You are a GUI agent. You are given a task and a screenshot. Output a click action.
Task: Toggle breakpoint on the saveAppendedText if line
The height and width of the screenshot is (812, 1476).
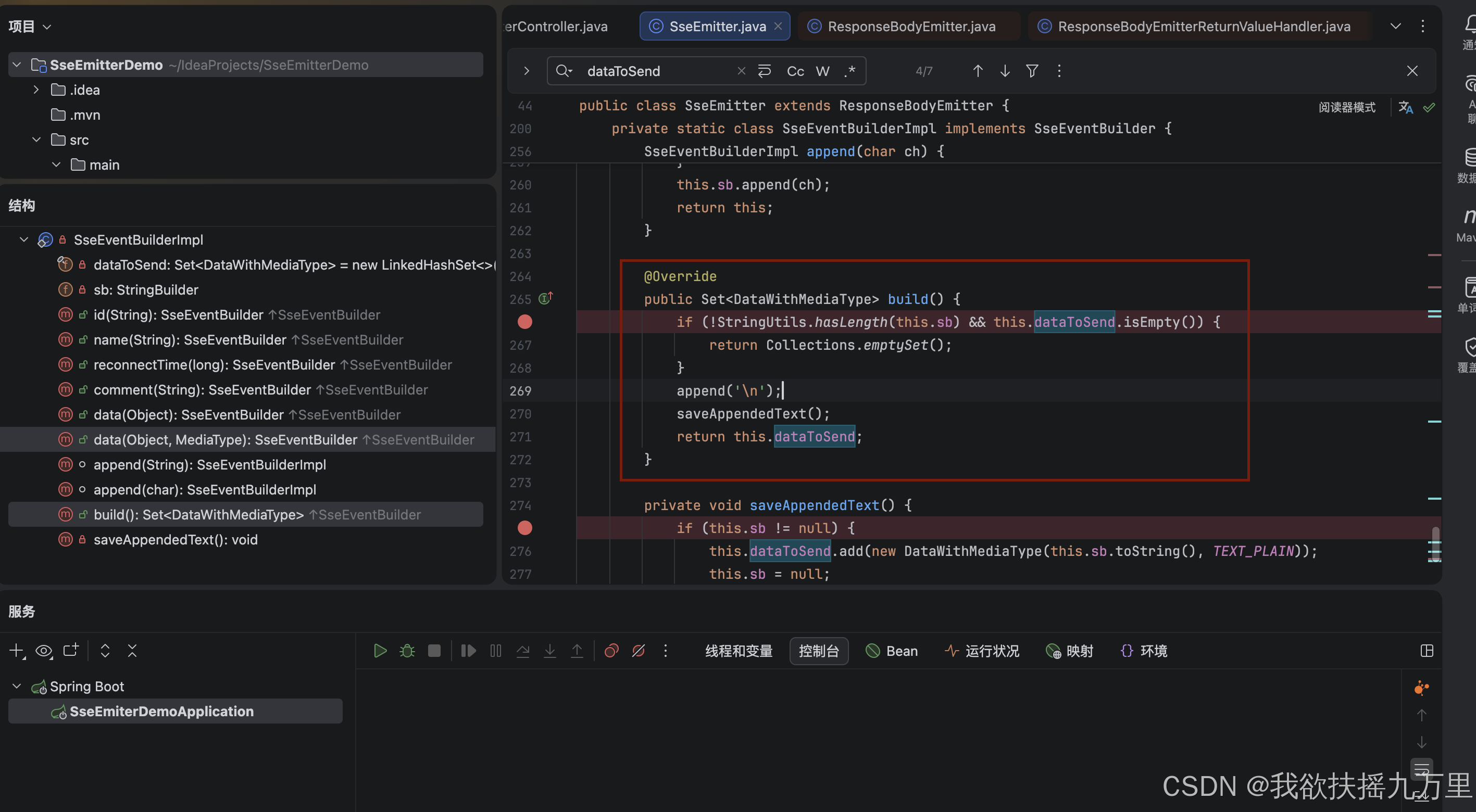click(x=524, y=528)
